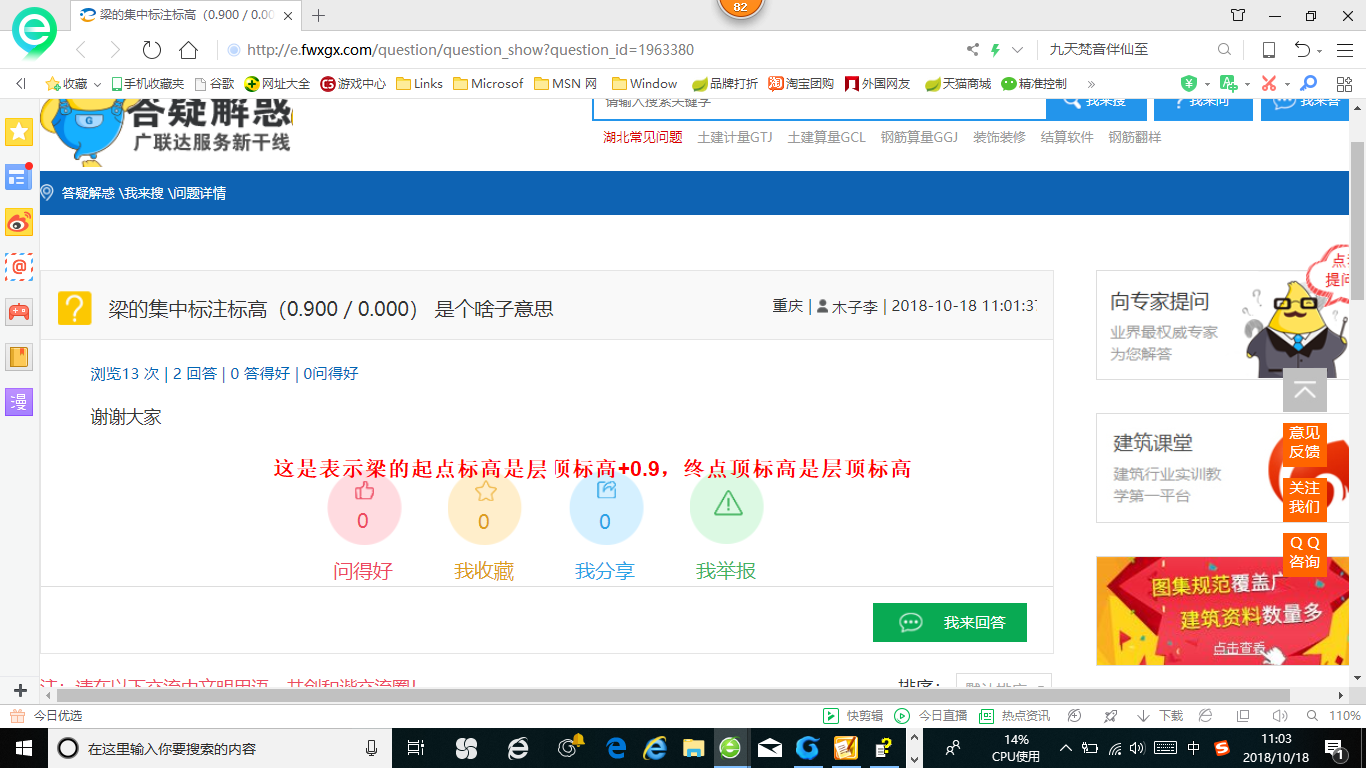Show hidden tray icons with the chevron

[x=1066, y=748]
